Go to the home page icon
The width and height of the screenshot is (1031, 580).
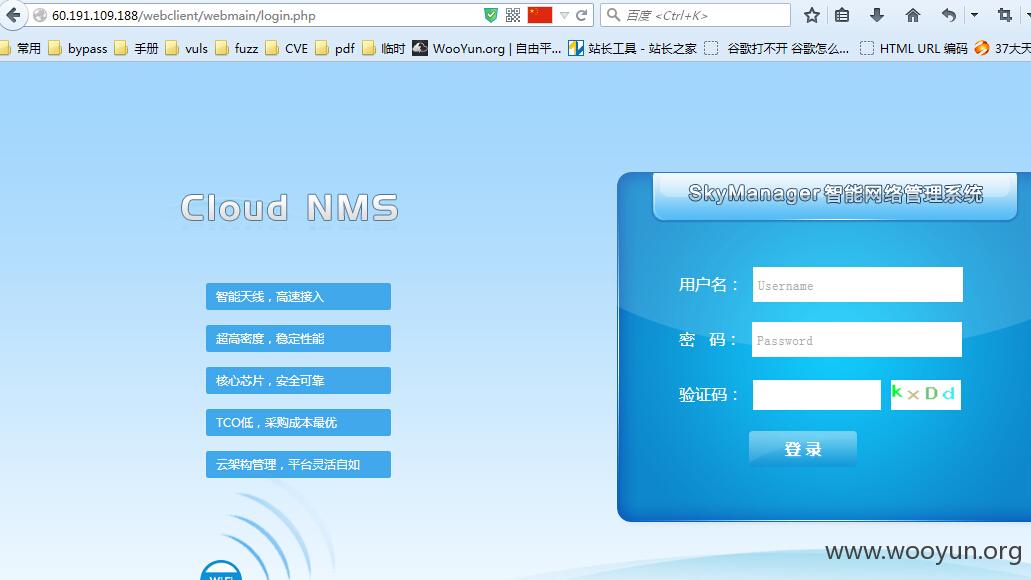click(913, 15)
